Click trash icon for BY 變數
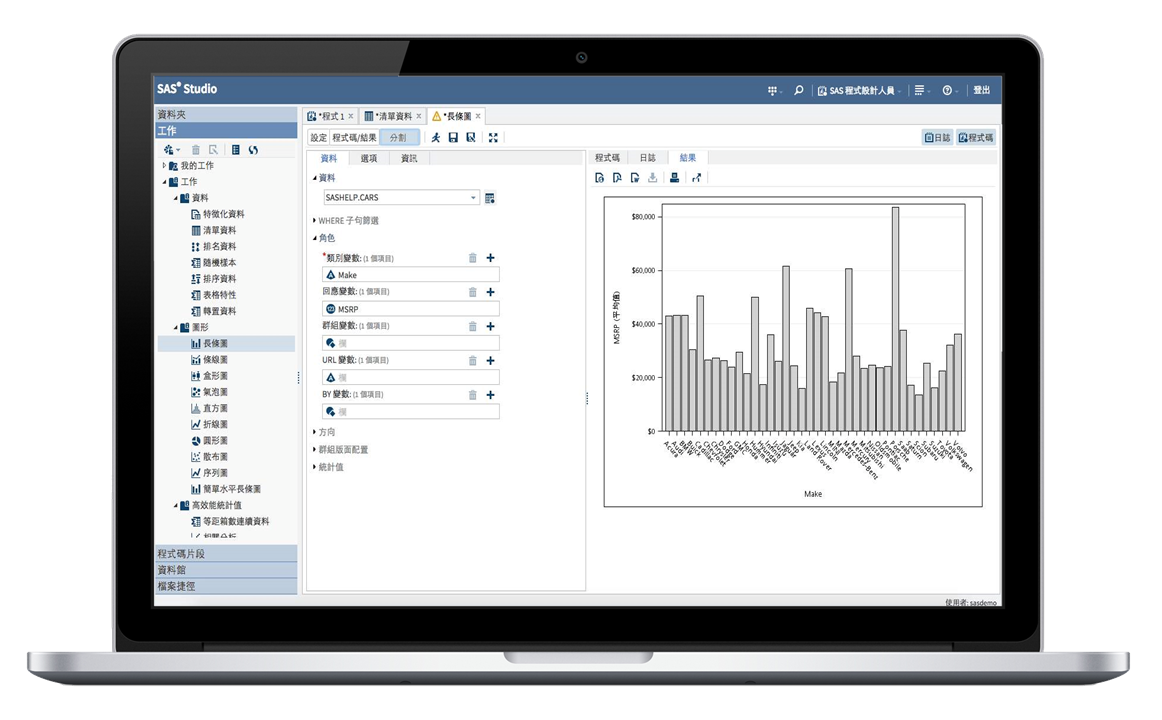The image size is (1162, 720). click(x=472, y=395)
